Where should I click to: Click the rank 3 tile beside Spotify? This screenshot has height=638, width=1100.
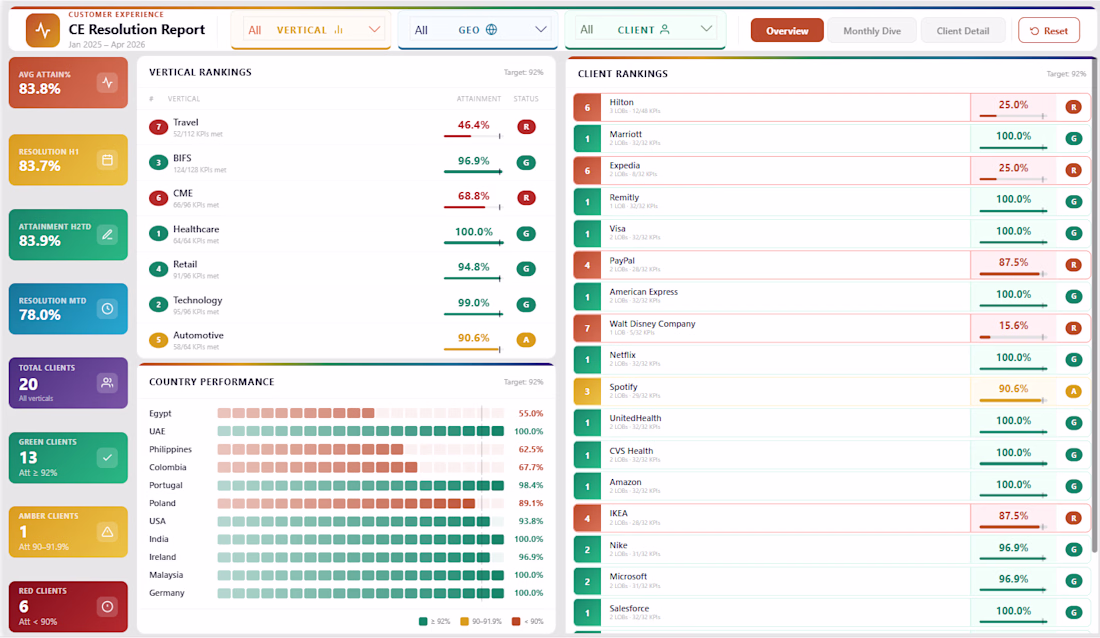(587, 392)
